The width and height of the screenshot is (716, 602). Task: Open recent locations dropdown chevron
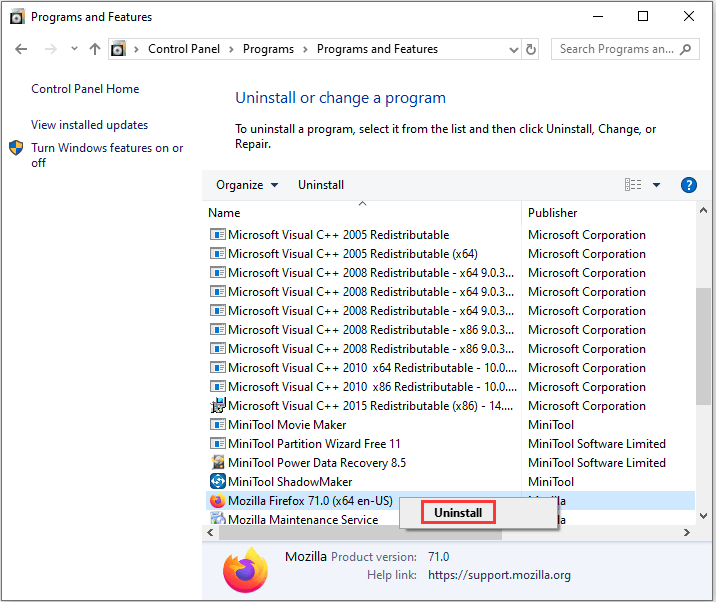74,48
